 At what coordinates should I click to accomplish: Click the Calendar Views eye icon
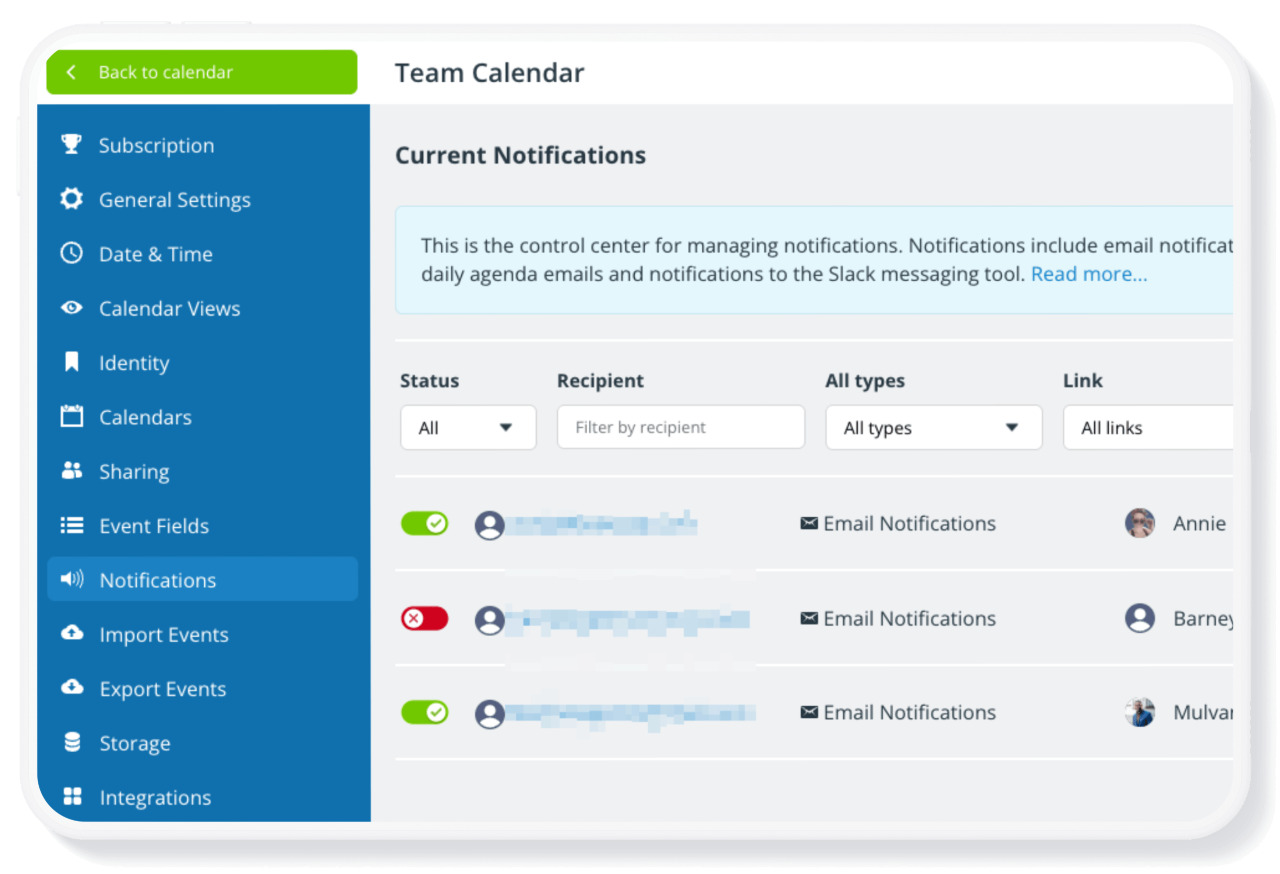[71, 308]
